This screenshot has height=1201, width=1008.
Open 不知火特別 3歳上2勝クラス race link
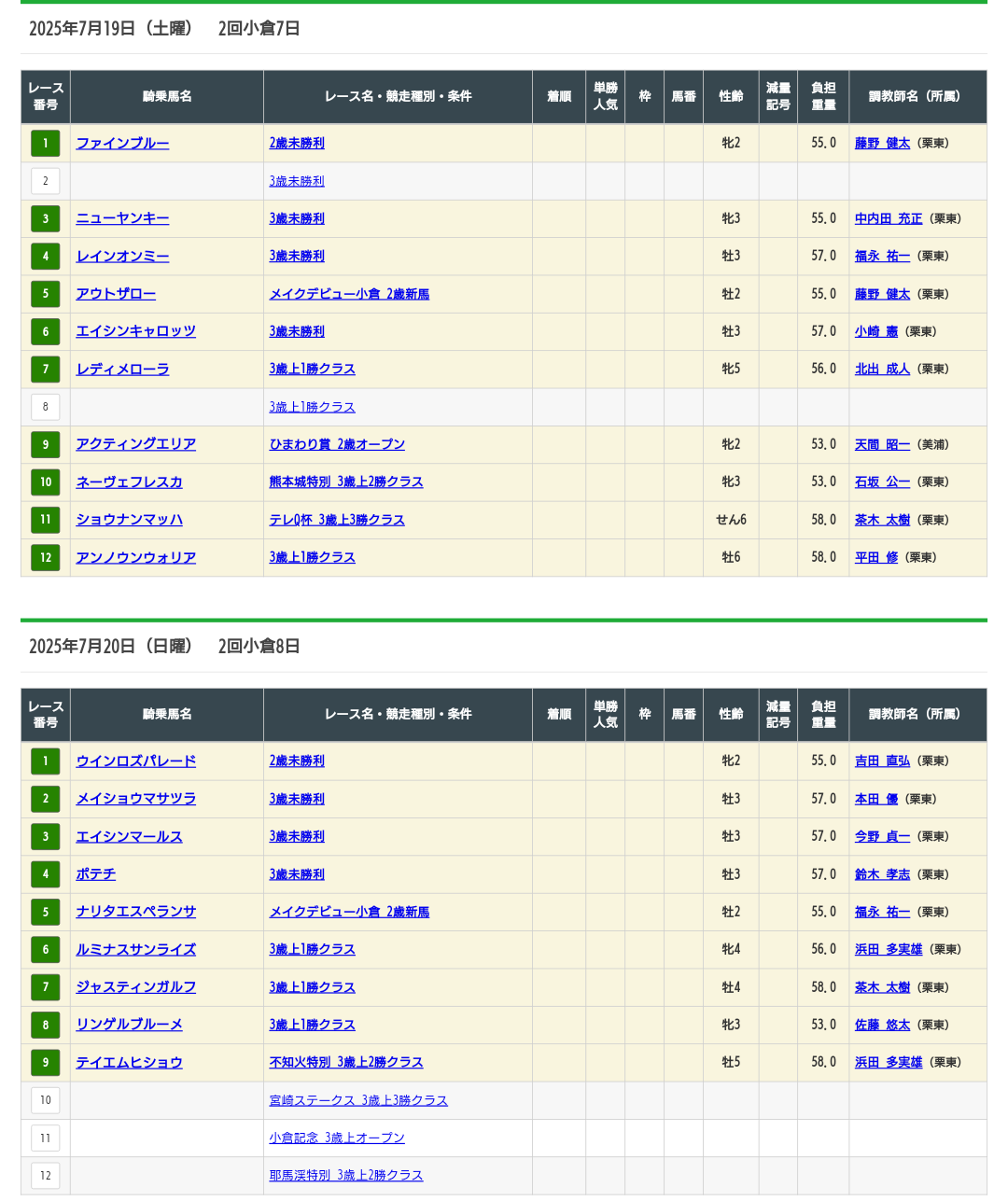pyautogui.click(x=346, y=1063)
